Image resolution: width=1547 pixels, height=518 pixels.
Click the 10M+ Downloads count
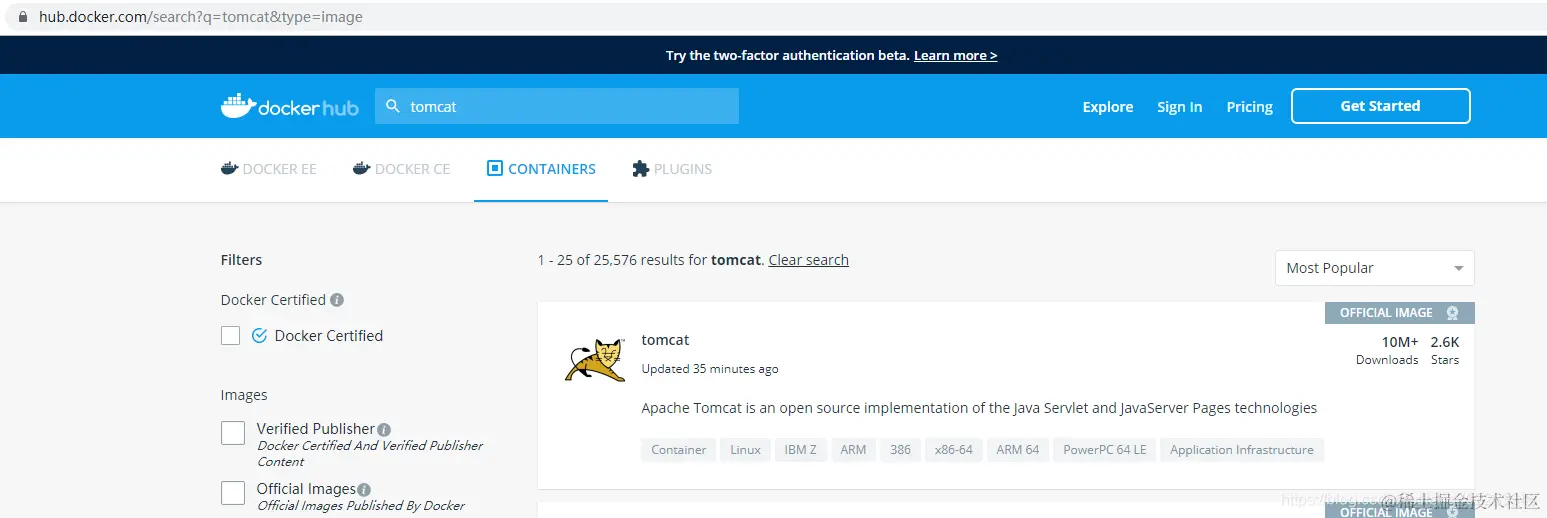click(x=1388, y=350)
